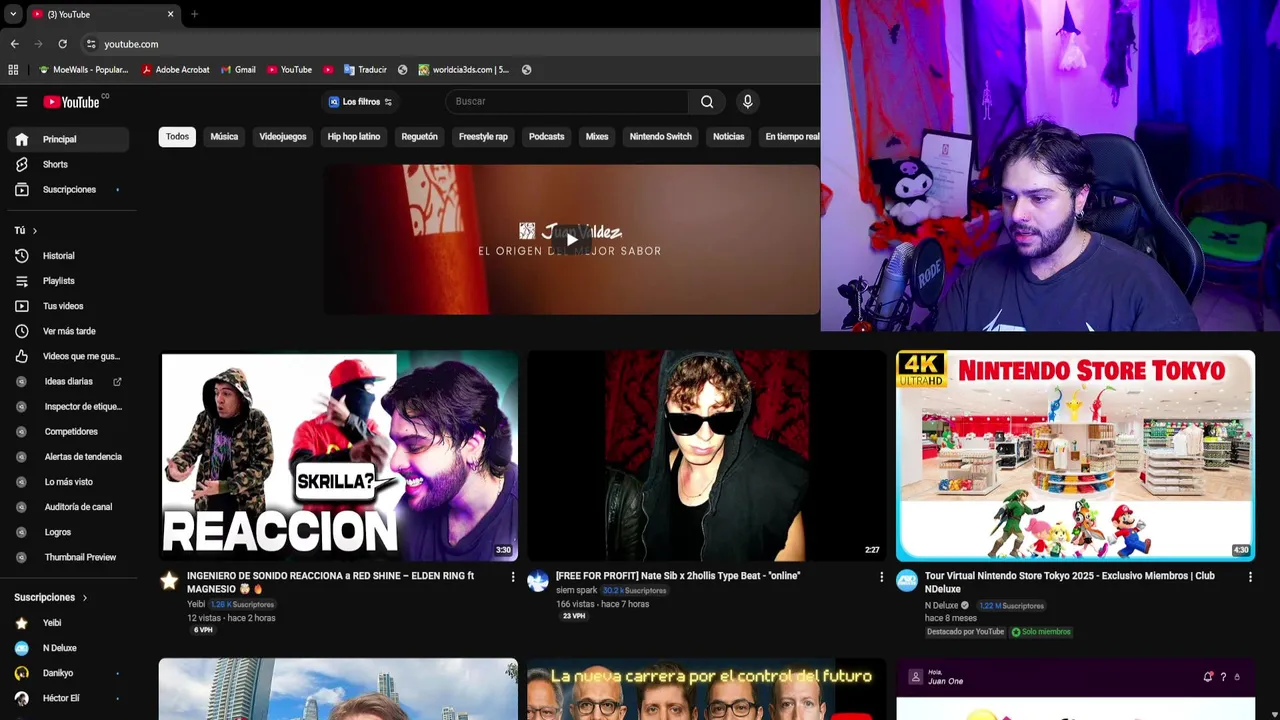Open Yeibi channel subscription

[68, 623]
